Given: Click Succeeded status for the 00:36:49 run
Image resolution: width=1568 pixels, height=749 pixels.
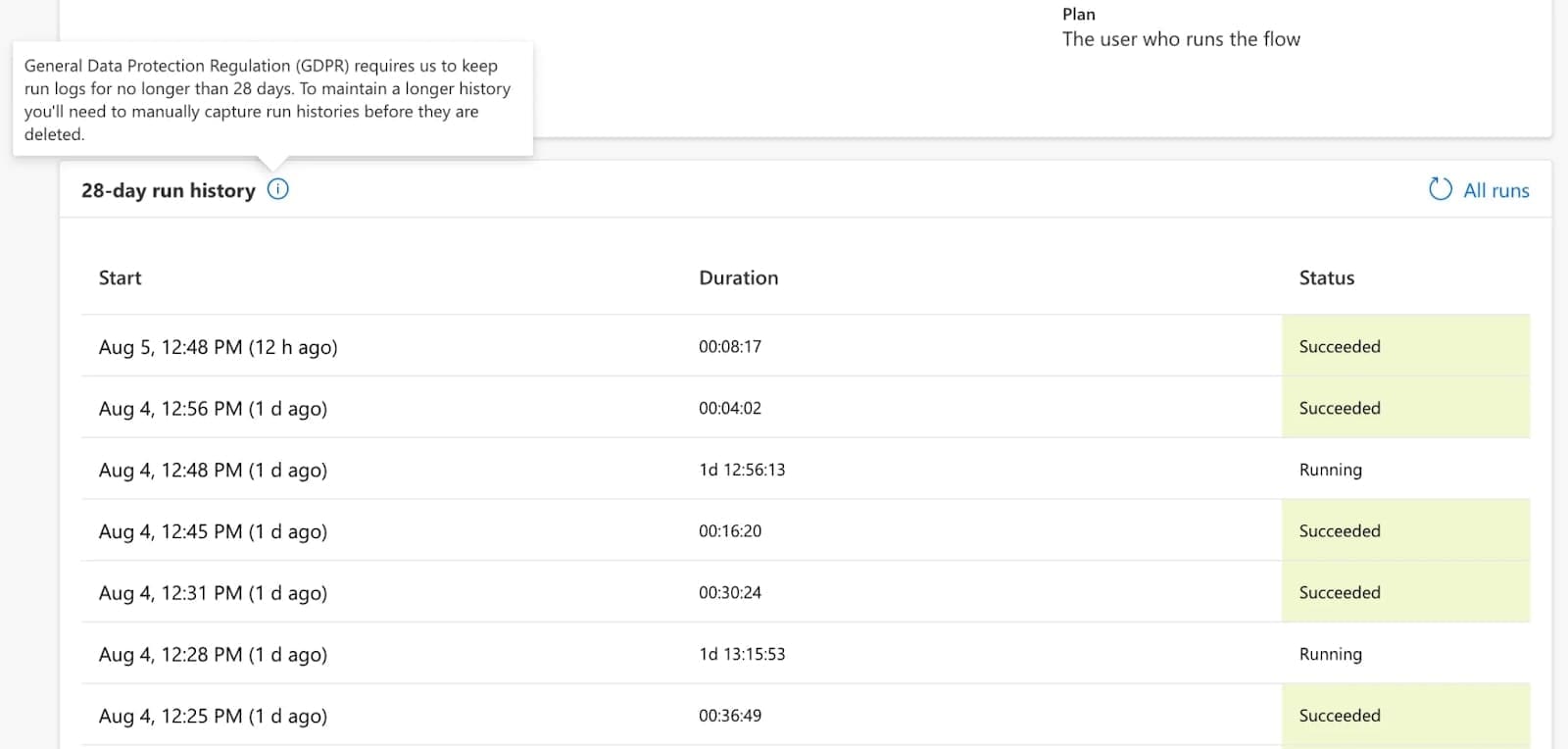Looking at the screenshot, I should click(1405, 716).
